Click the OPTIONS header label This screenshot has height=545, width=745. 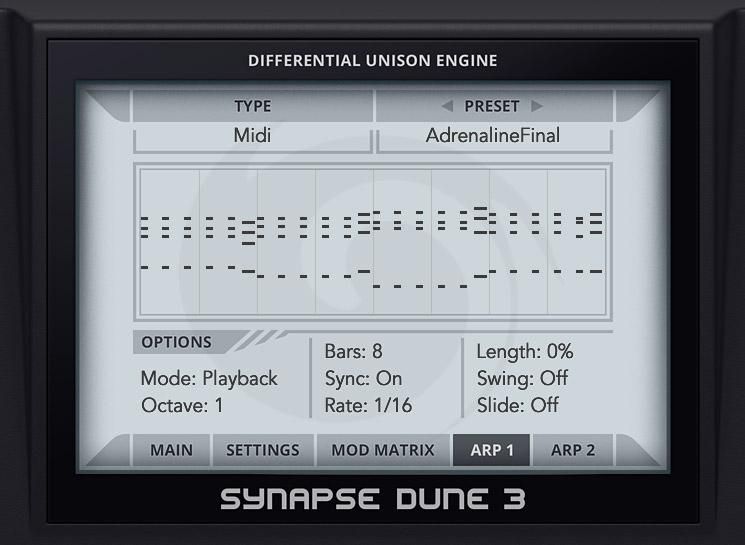(x=176, y=342)
